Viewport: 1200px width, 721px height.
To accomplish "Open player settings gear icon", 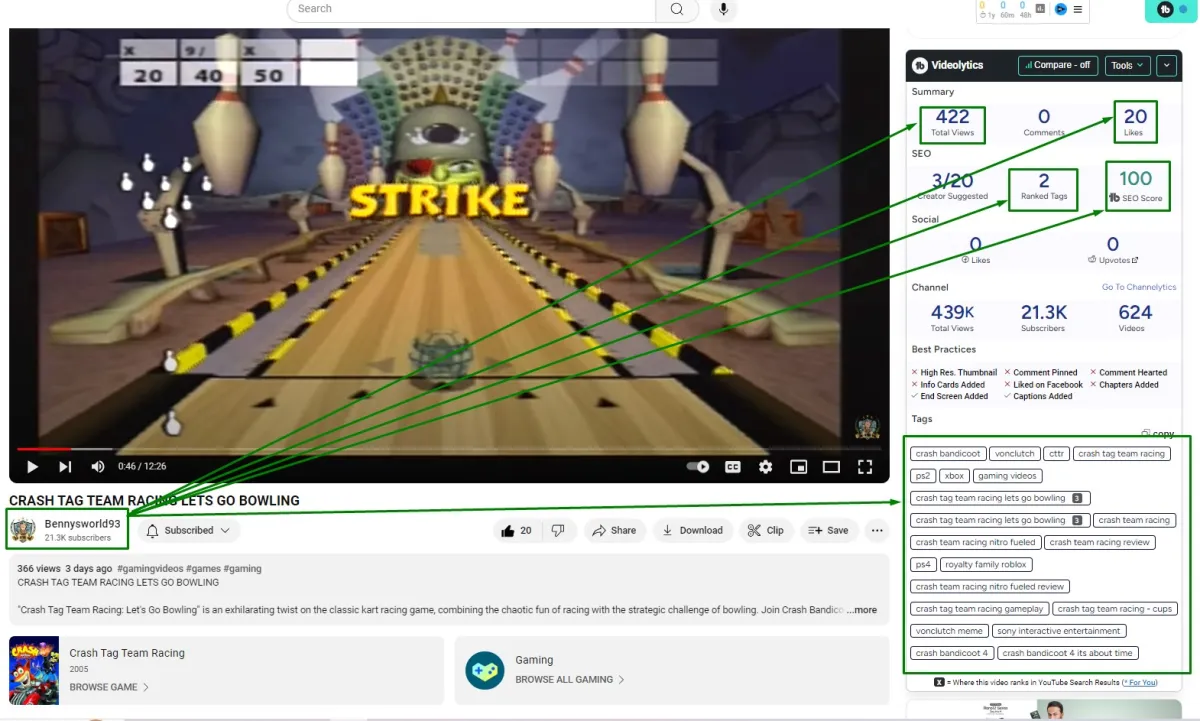I will (765, 466).
